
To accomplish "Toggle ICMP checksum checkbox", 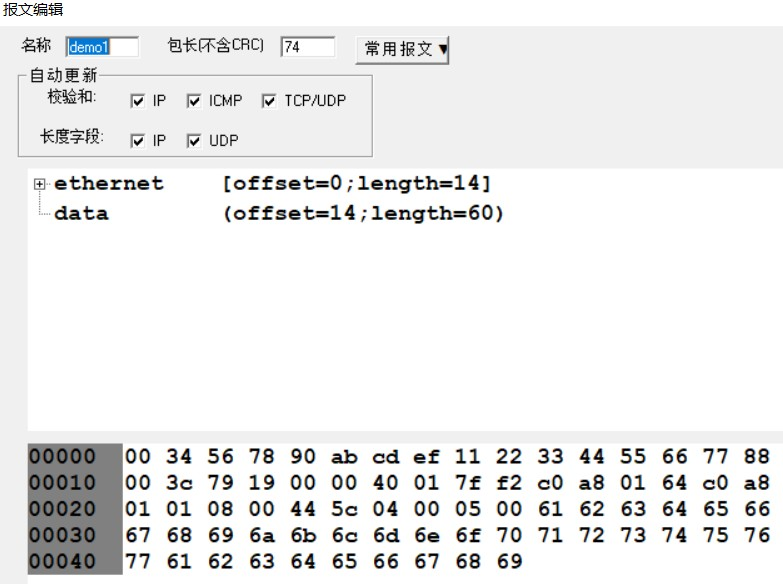I will click(x=194, y=101).
